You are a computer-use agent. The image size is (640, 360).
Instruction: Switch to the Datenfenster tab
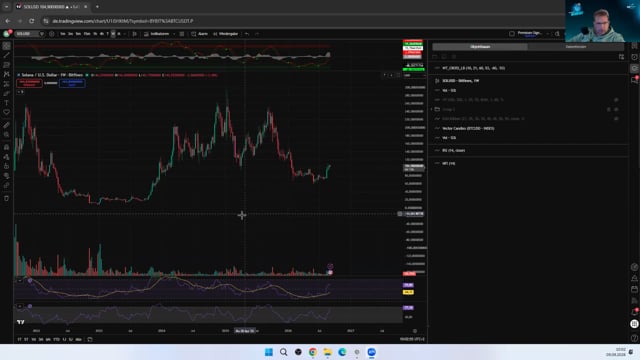click(576, 47)
